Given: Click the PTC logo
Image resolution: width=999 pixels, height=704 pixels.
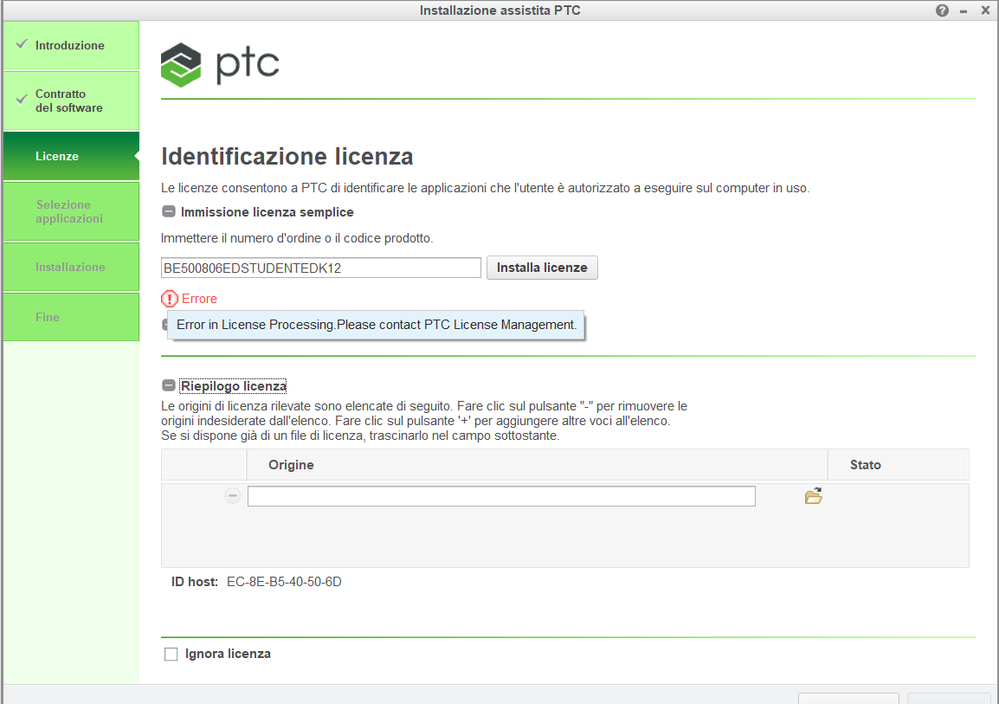Looking at the screenshot, I should tap(220, 65).
